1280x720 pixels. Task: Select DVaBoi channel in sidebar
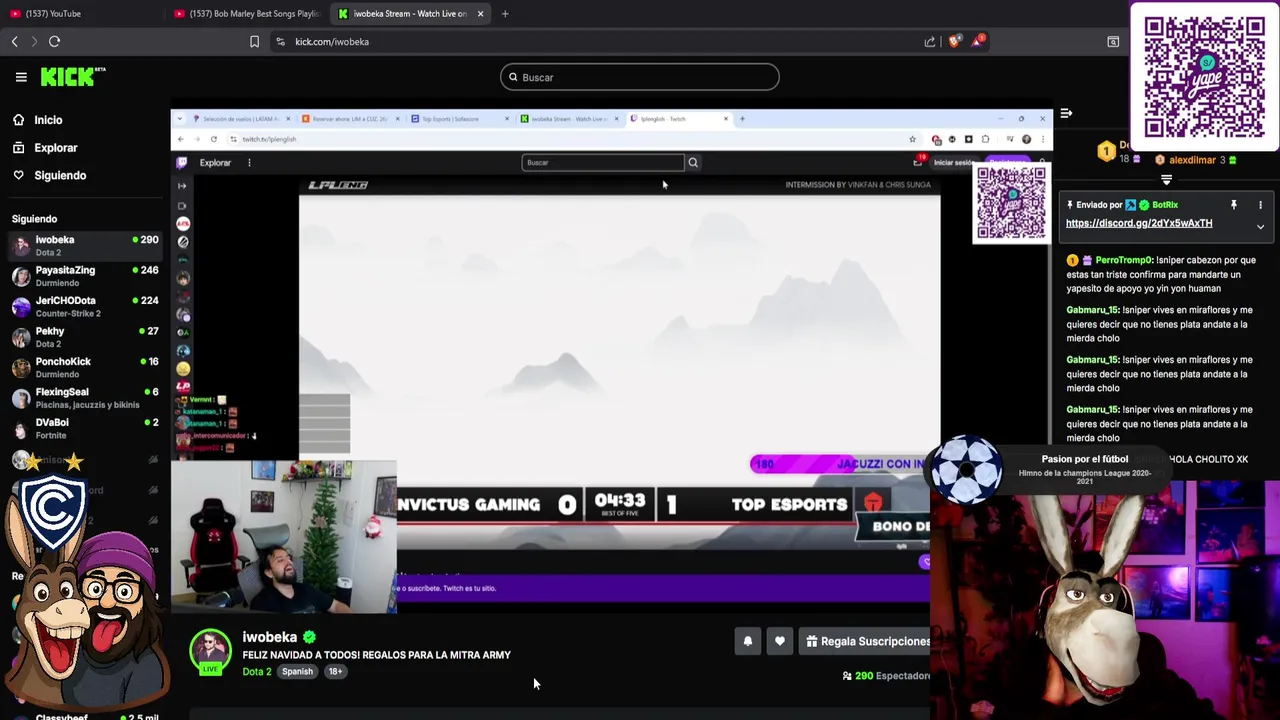tap(85, 428)
